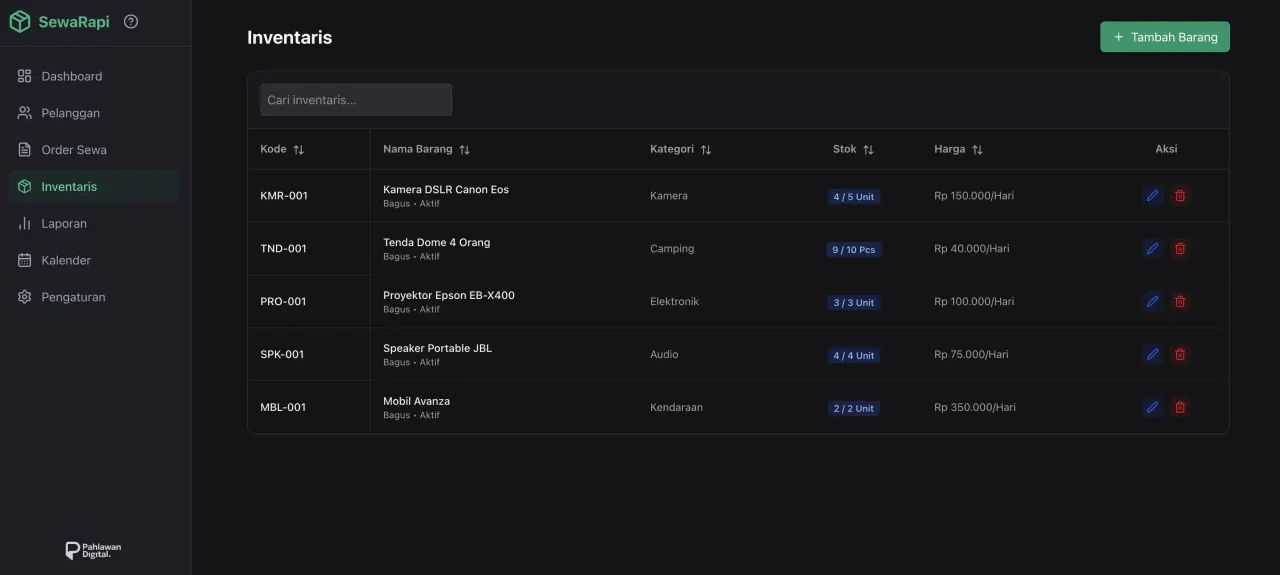Open Kalender page

pos(95,260)
